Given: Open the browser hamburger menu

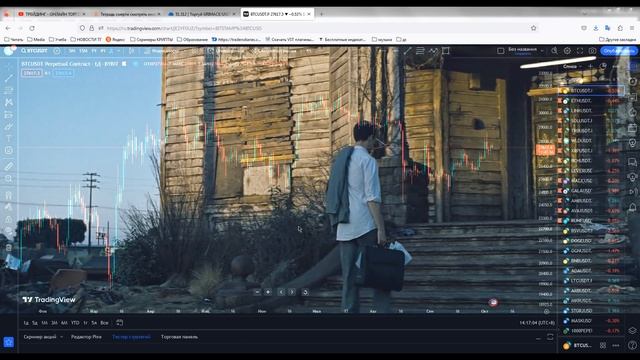Looking at the screenshot, I should tap(632, 28).
